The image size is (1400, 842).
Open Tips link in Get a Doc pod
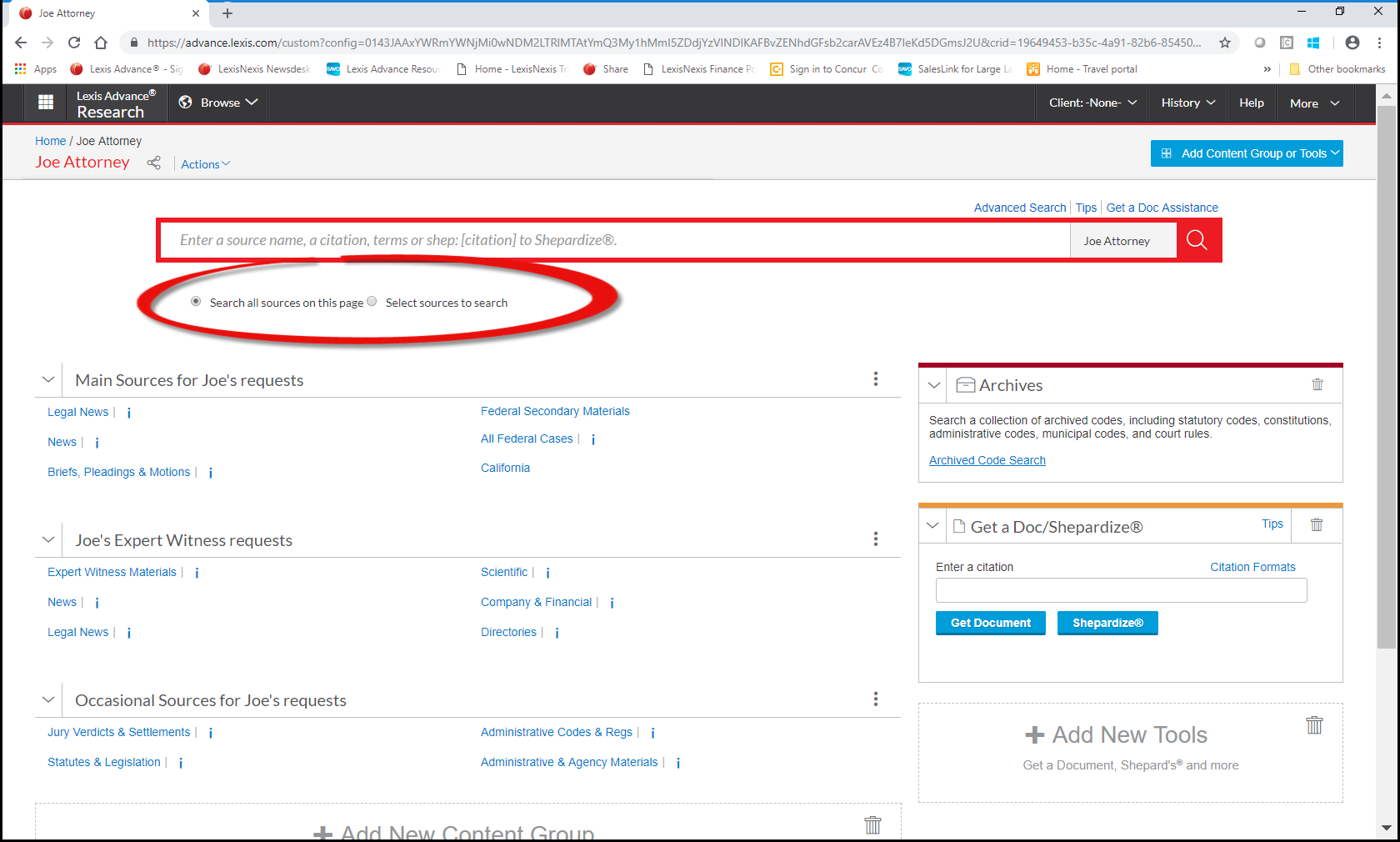click(1272, 524)
